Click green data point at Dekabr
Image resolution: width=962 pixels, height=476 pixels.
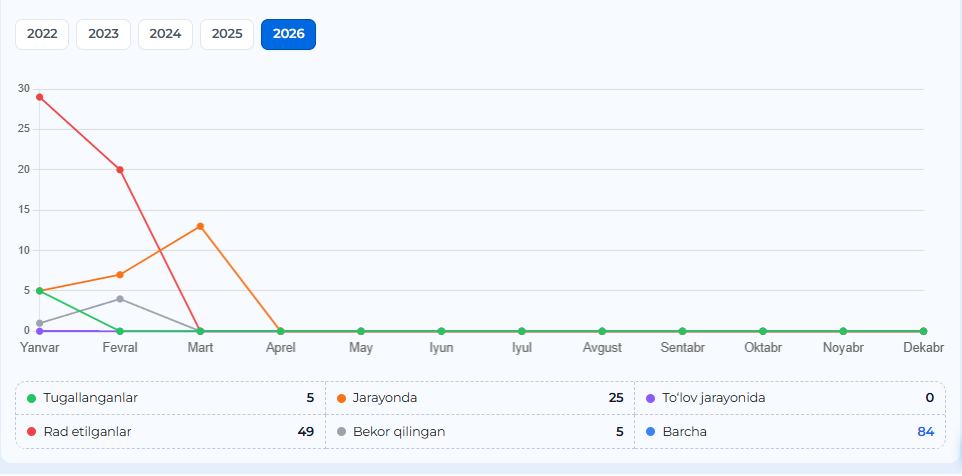[x=923, y=331]
